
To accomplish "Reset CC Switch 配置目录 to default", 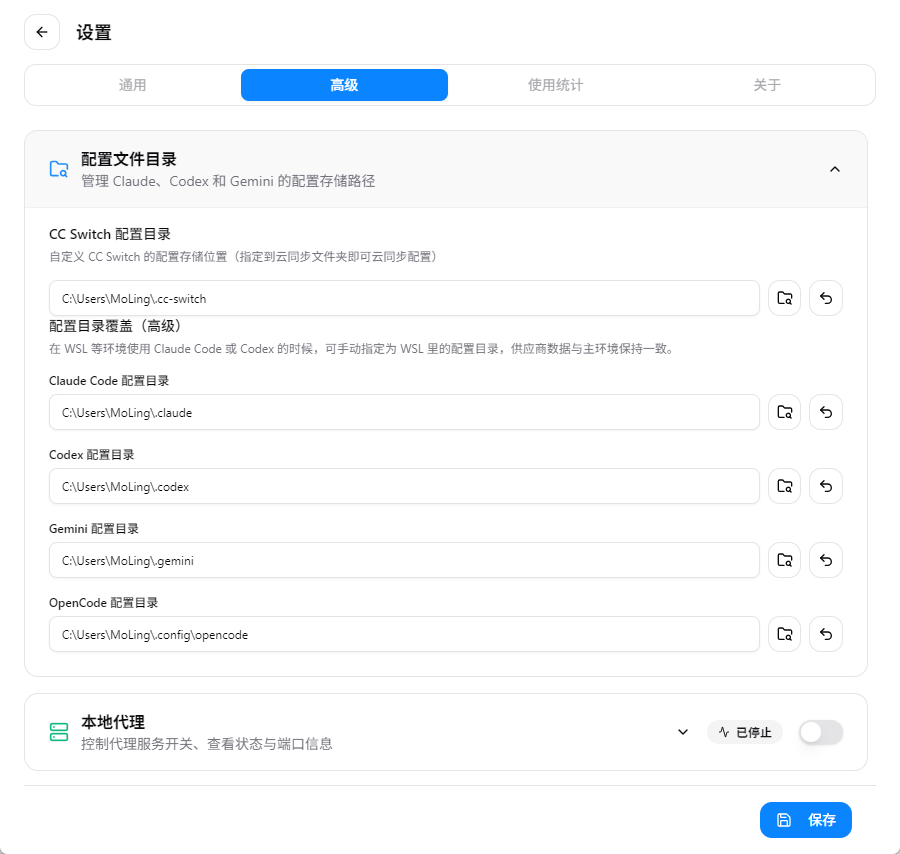I will (x=826, y=298).
